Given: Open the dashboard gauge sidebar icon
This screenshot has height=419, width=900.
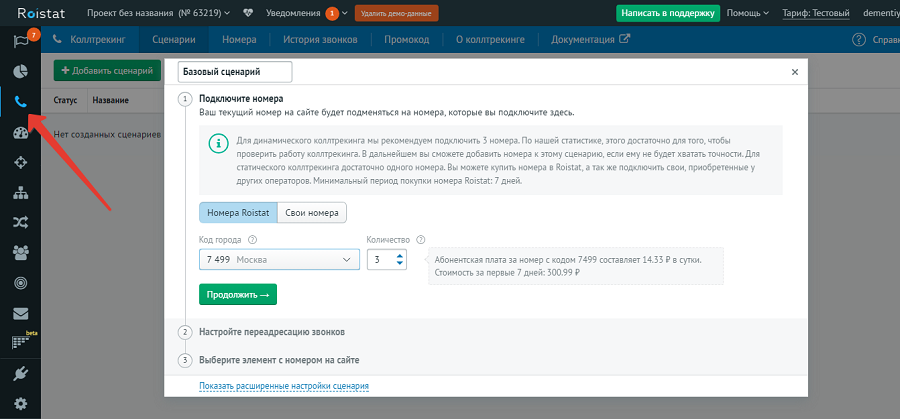Looking at the screenshot, I should click(21, 133).
